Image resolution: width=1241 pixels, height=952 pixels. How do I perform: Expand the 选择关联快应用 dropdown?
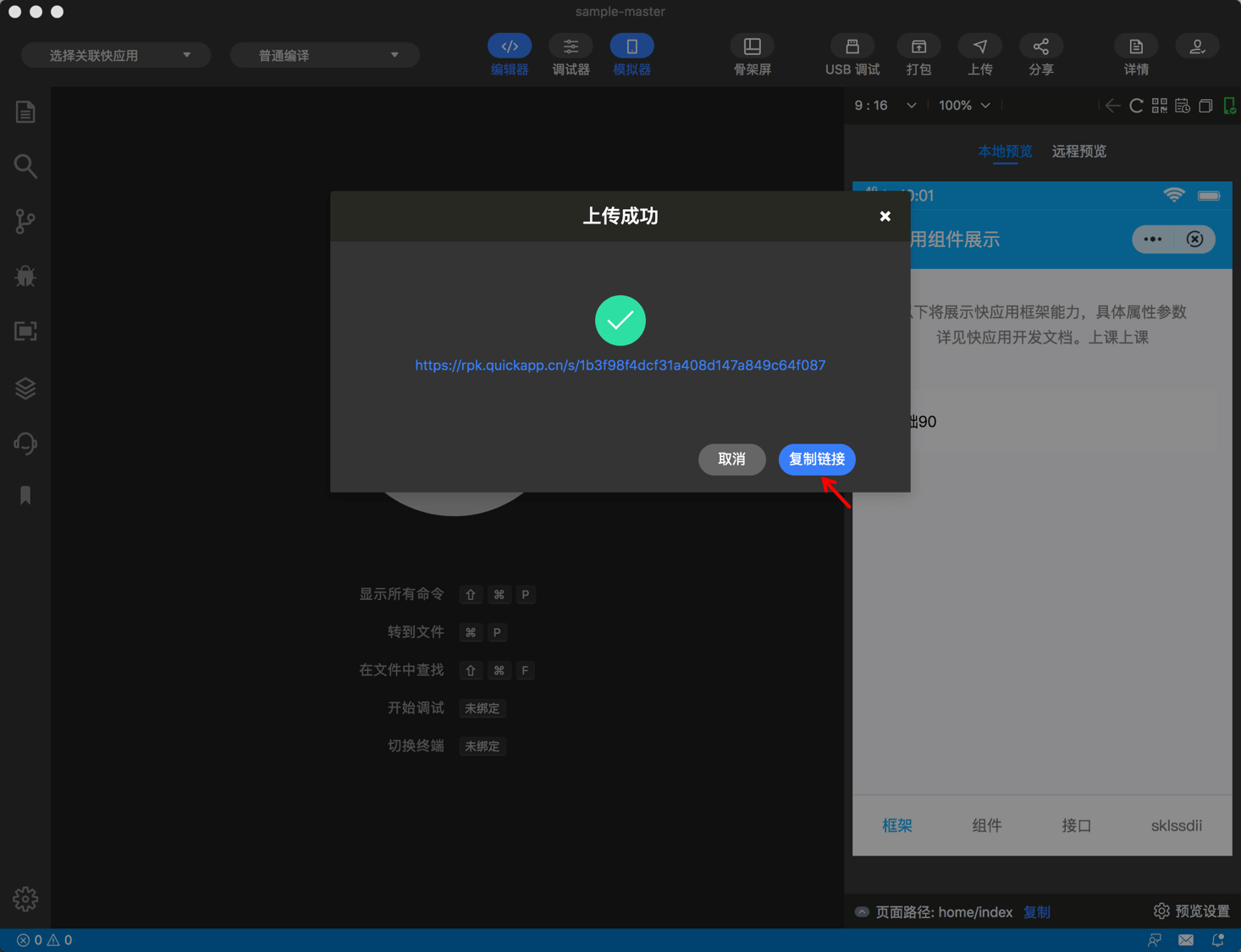(x=116, y=54)
